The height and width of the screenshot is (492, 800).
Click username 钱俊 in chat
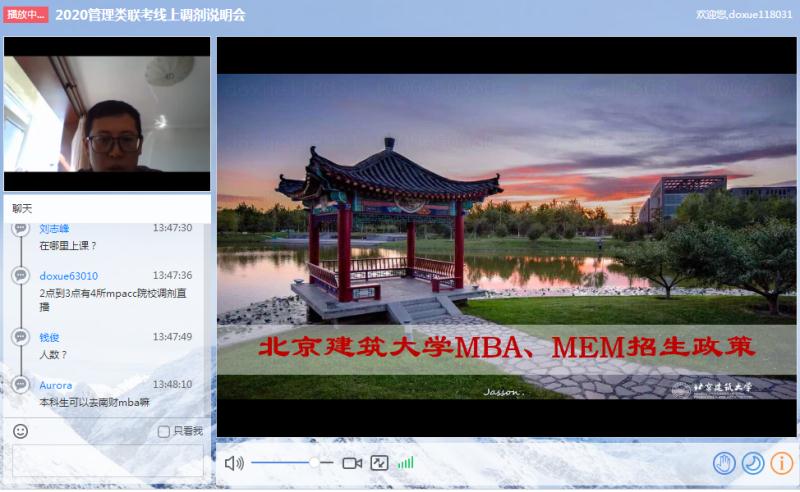pyautogui.click(x=49, y=337)
